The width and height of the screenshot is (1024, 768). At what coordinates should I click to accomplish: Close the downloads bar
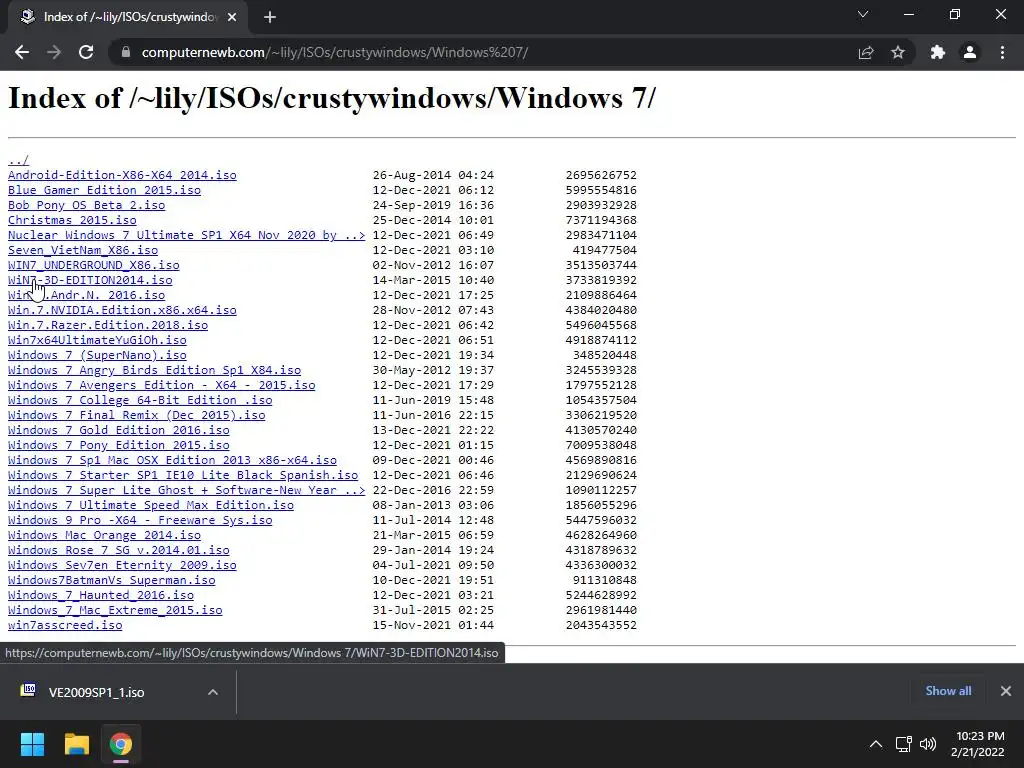1006,691
